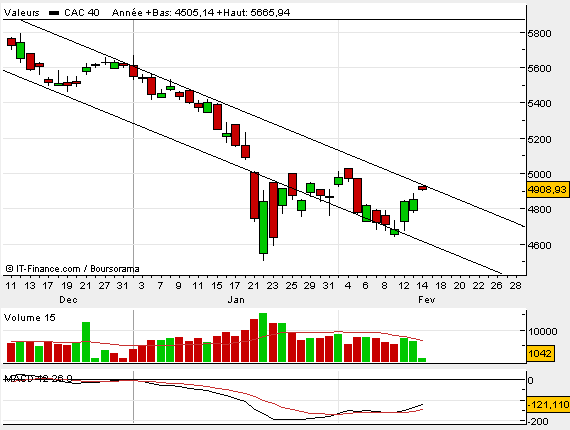Click the latest small red candle
Viewport: 570px width, 430px height.
pos(422,188)
